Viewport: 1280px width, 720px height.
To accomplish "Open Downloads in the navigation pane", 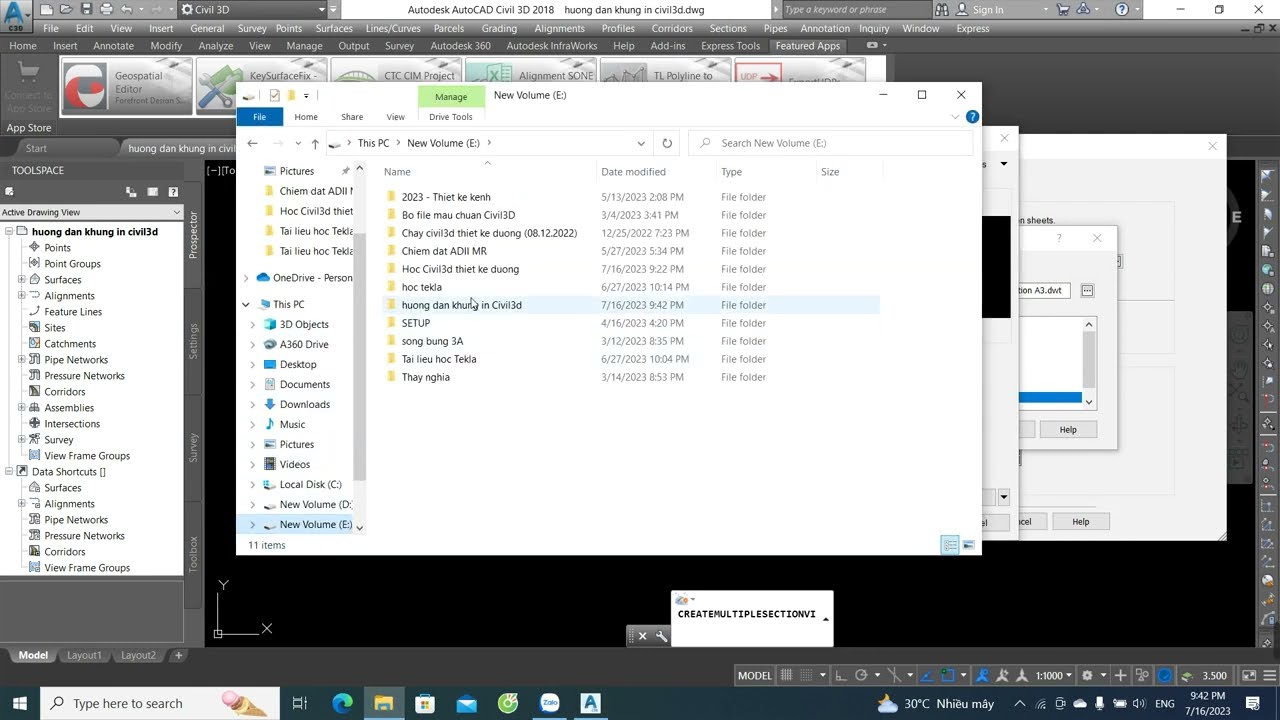I will (304, 404).
